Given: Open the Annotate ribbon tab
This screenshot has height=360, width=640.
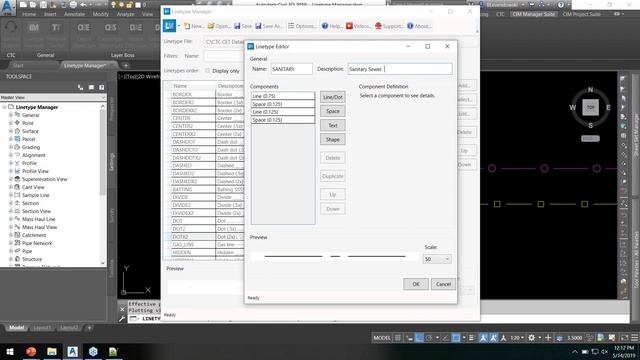Looking at the screenshot, I should [x=74, y=14].
